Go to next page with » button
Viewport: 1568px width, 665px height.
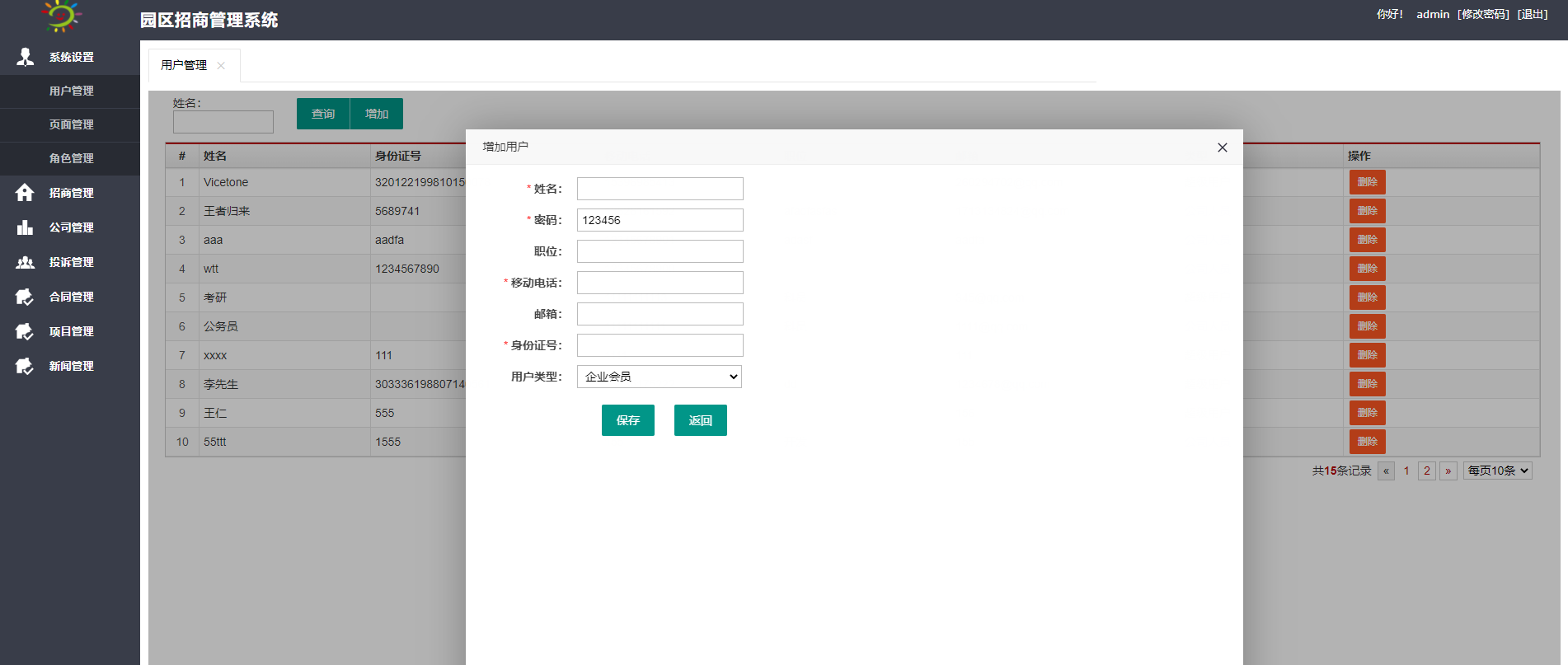1448,471
